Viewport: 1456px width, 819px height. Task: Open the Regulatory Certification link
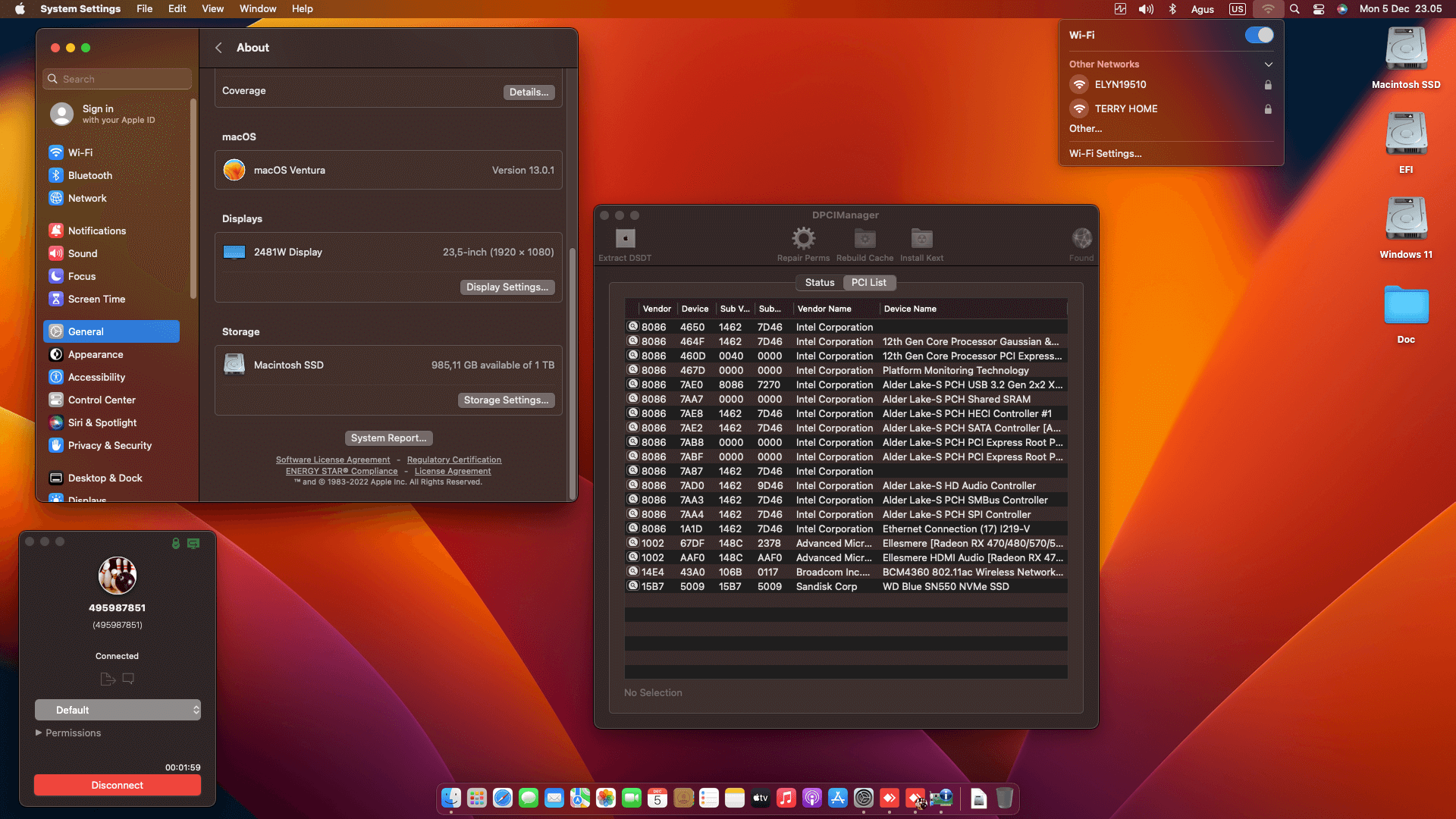[454, 460]
